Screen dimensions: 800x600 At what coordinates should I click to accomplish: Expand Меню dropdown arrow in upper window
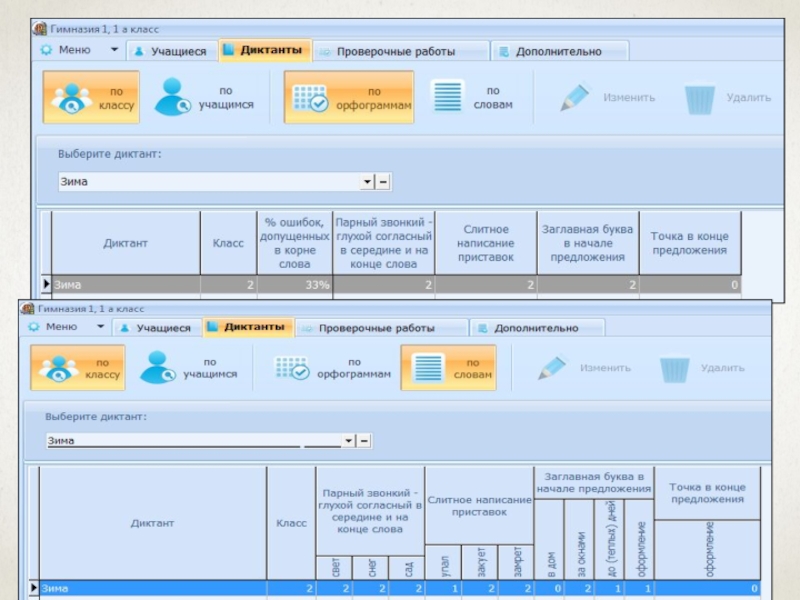click(114, 49)
